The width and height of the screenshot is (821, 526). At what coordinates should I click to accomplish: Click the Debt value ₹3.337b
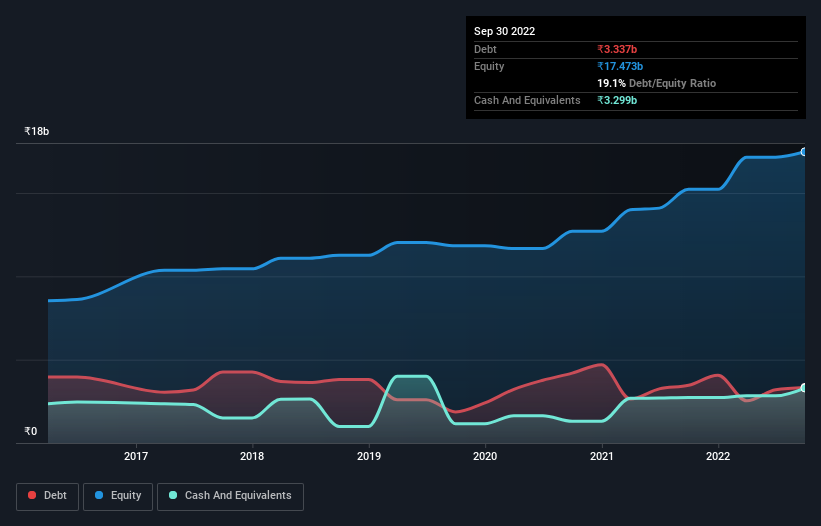click(x=617, y=49)
